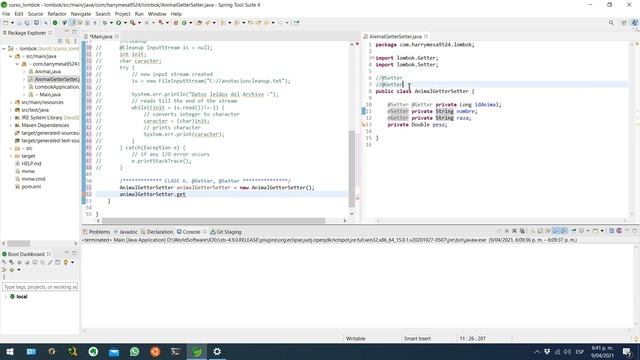Click the Main.java horizontal scrollbar thumb
640x360 pixels.
coord(213,220)
